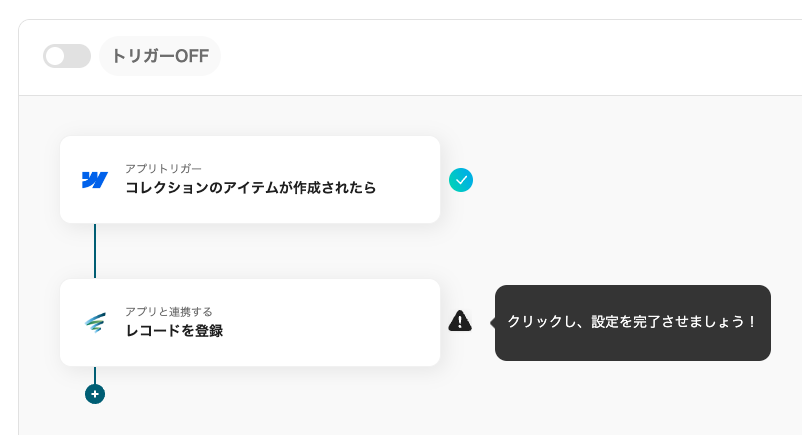
Task: Open the レコードを登録 action card
Action: [250, 322]
